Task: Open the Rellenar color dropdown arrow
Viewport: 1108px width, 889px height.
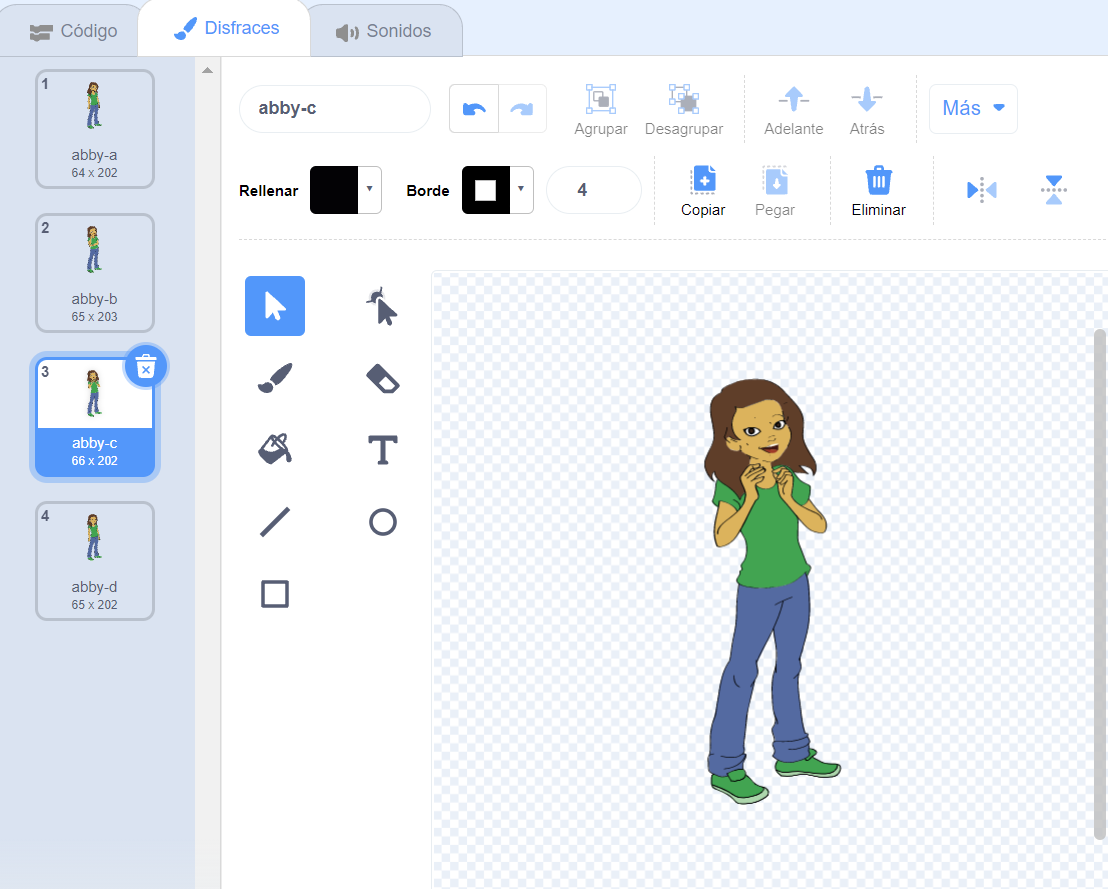Action: click(x=370, y=189)
